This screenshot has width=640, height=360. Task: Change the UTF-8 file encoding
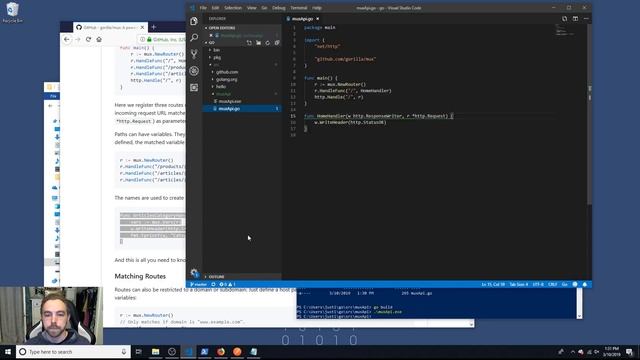click(538, 284)
